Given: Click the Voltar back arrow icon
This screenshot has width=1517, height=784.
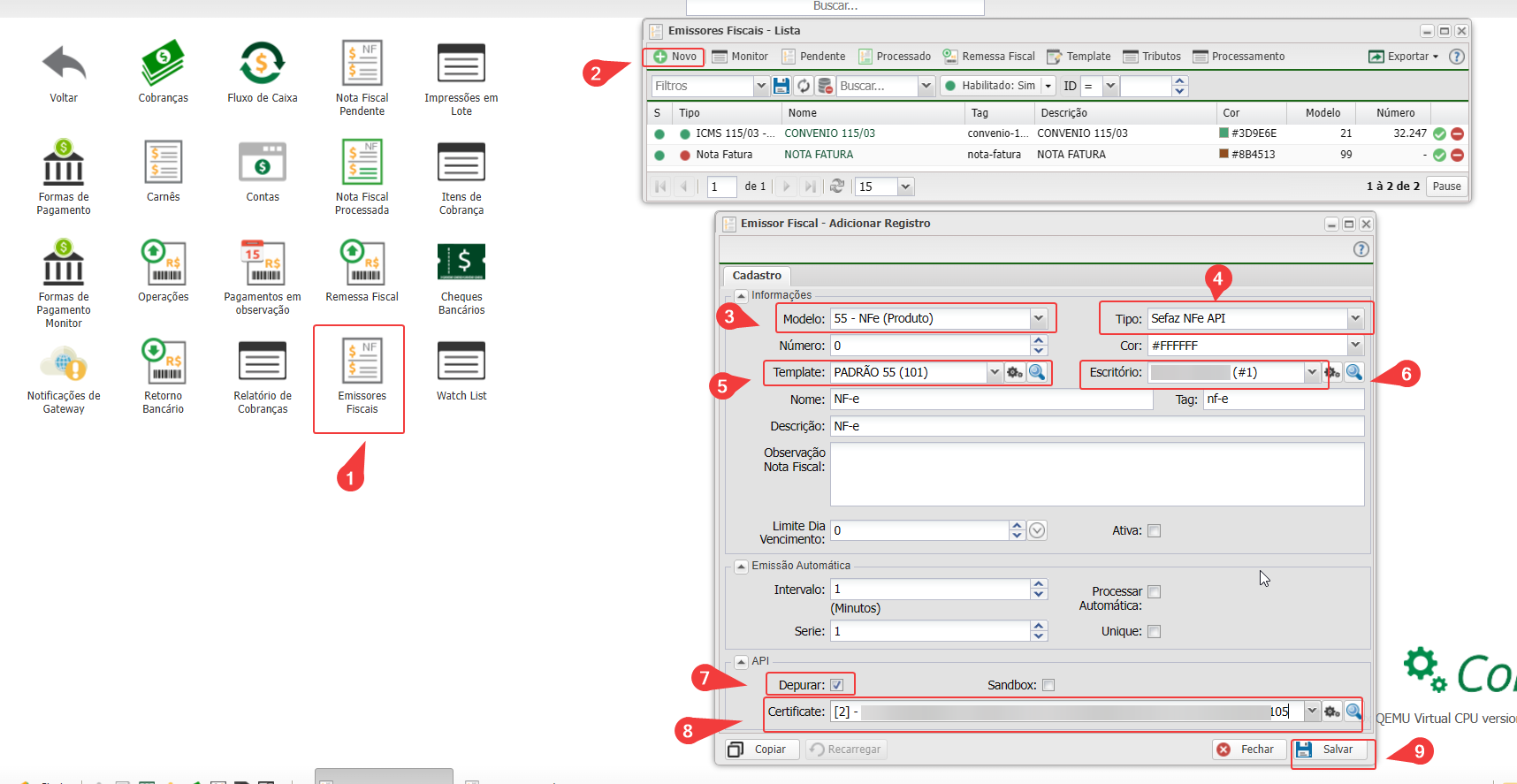Looking at the screenshot, I should [x=64, y=65].
